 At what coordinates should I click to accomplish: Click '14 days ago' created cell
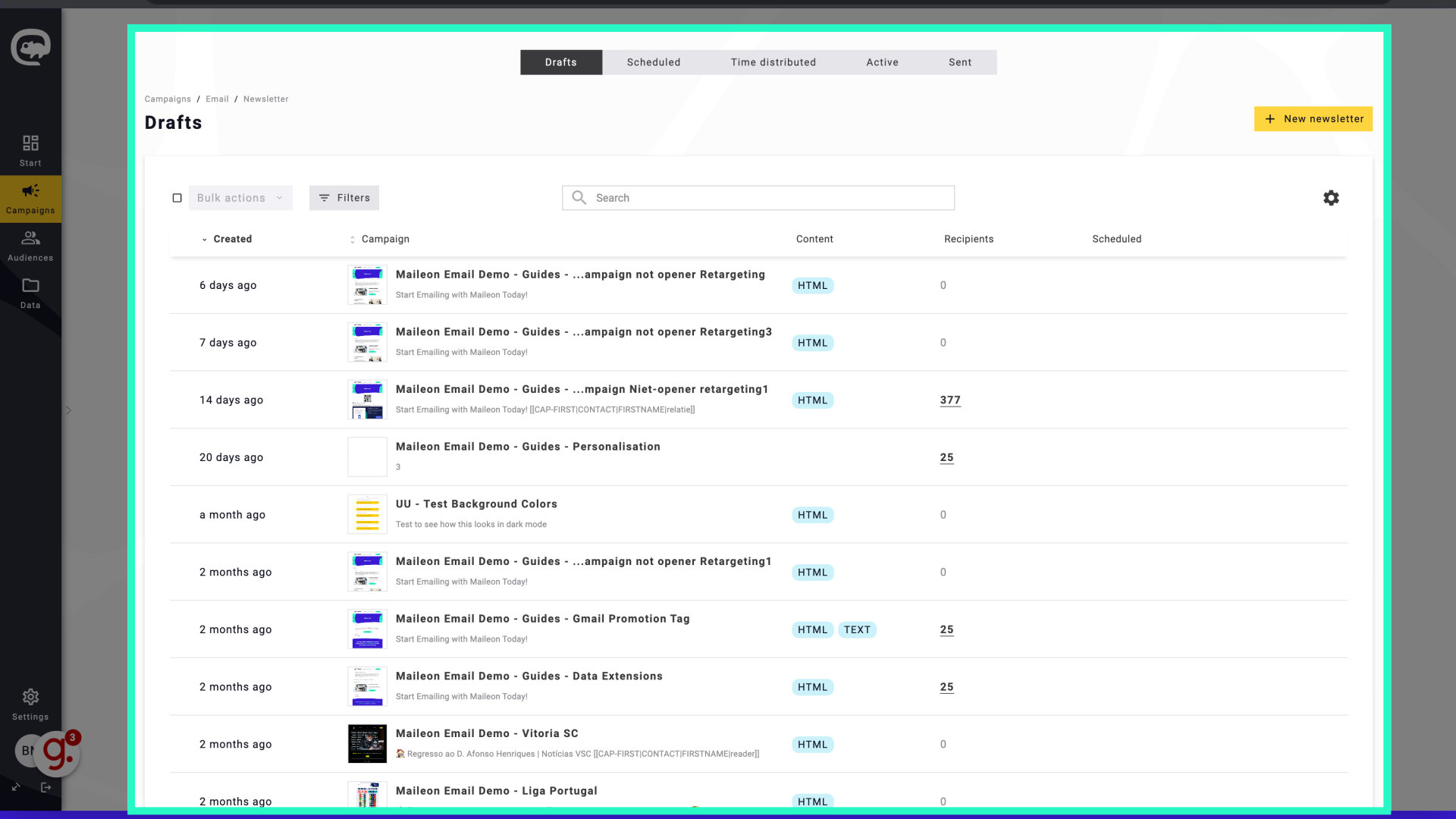(231, 400)
